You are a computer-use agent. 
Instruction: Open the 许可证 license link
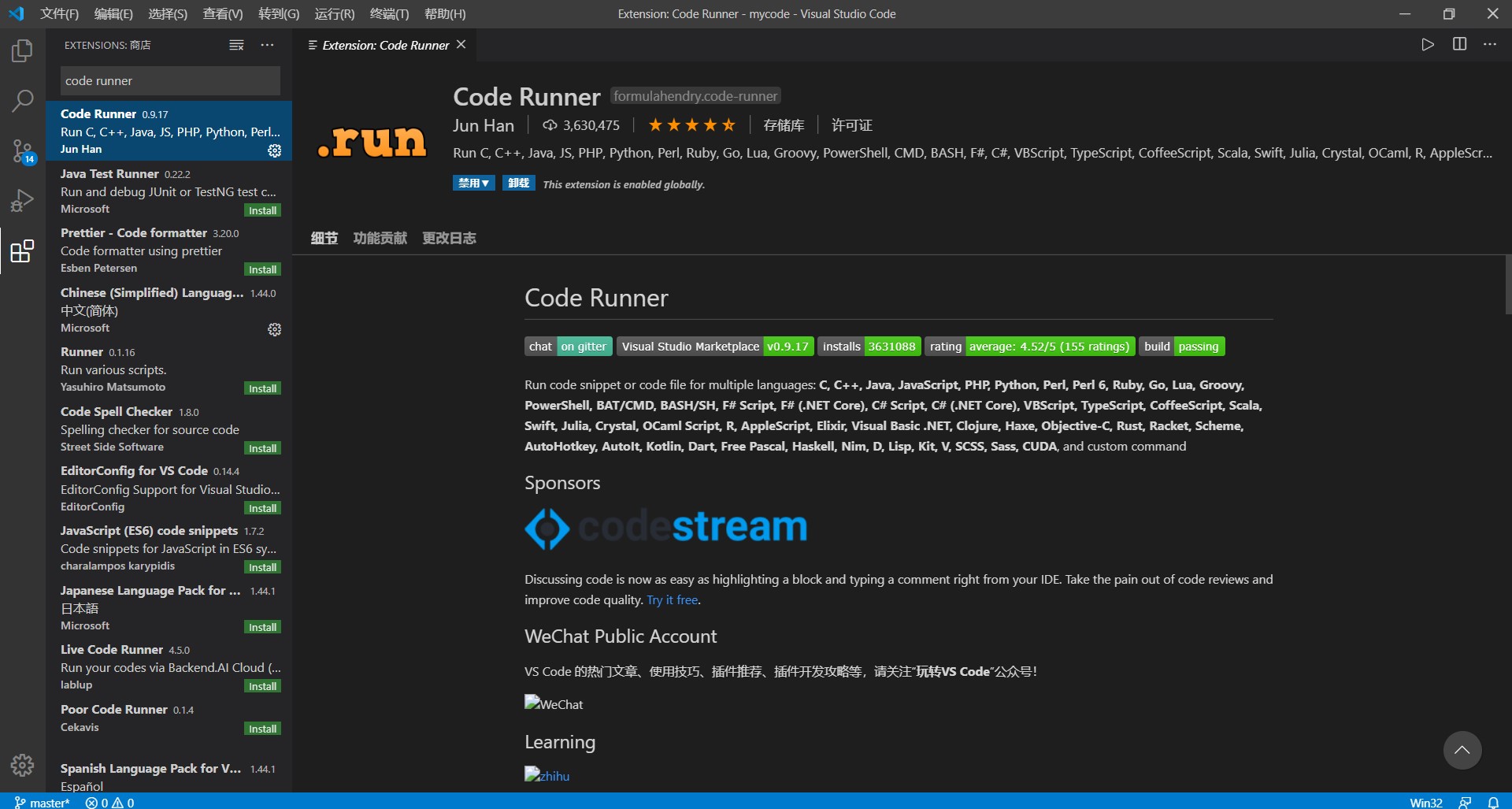coord(852,125)
